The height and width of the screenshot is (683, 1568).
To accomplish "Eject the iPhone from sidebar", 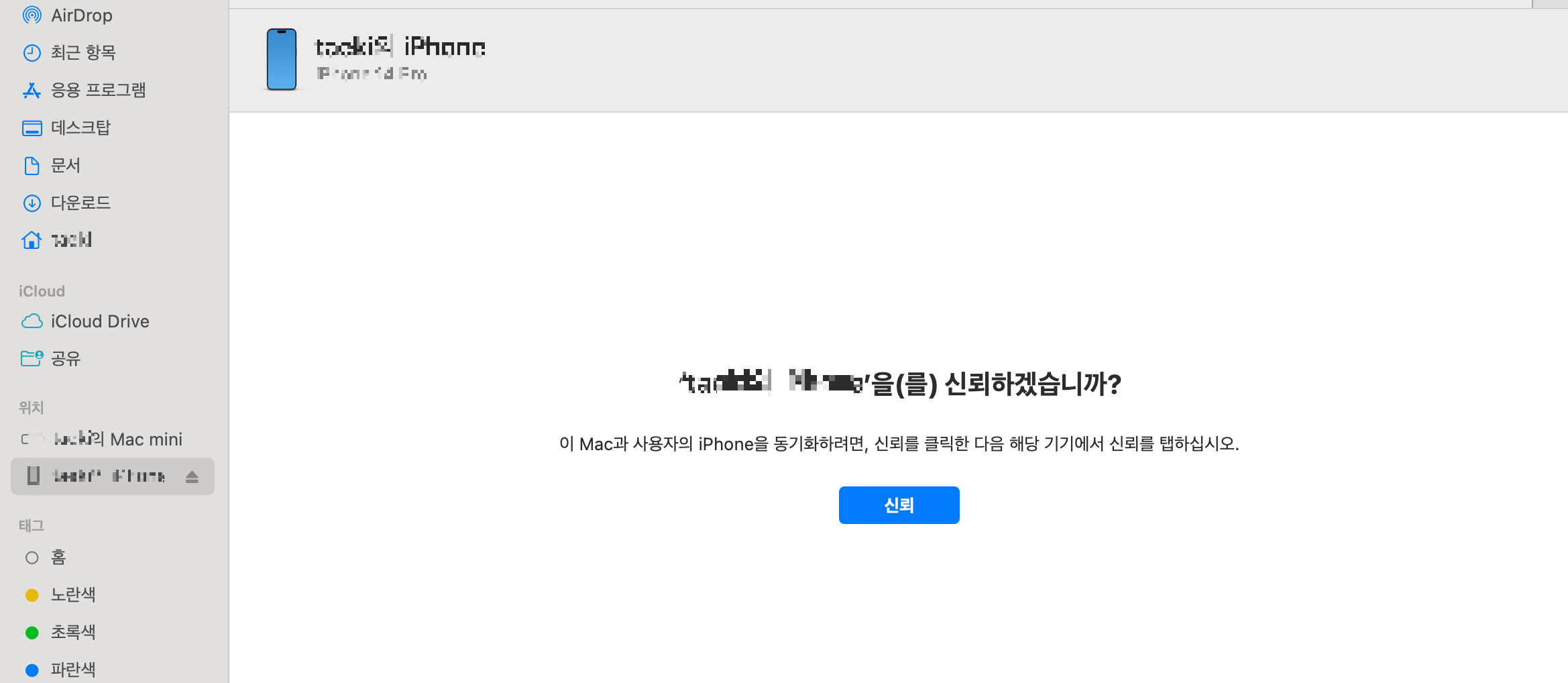I will 192,476.
